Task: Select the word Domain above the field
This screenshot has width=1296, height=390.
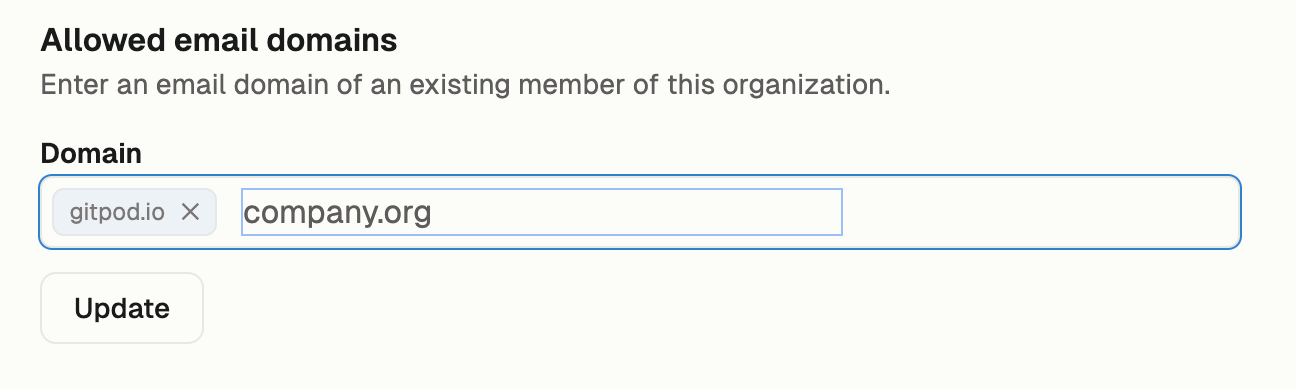Action: tap(91, 153)
